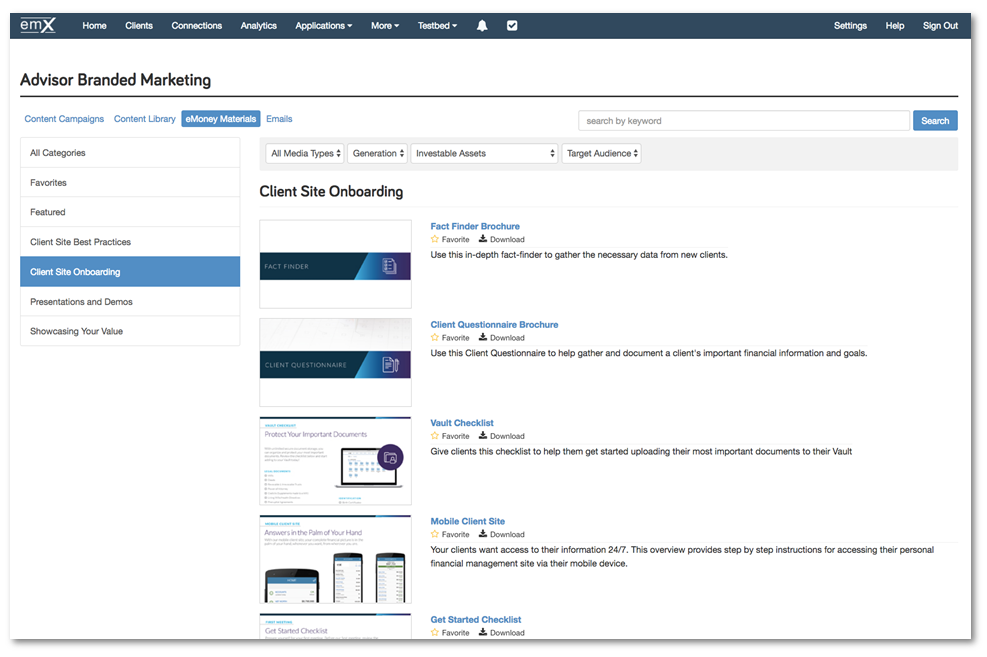
Task: Open Analytics in navigation bar
Action: click(259, 26)
